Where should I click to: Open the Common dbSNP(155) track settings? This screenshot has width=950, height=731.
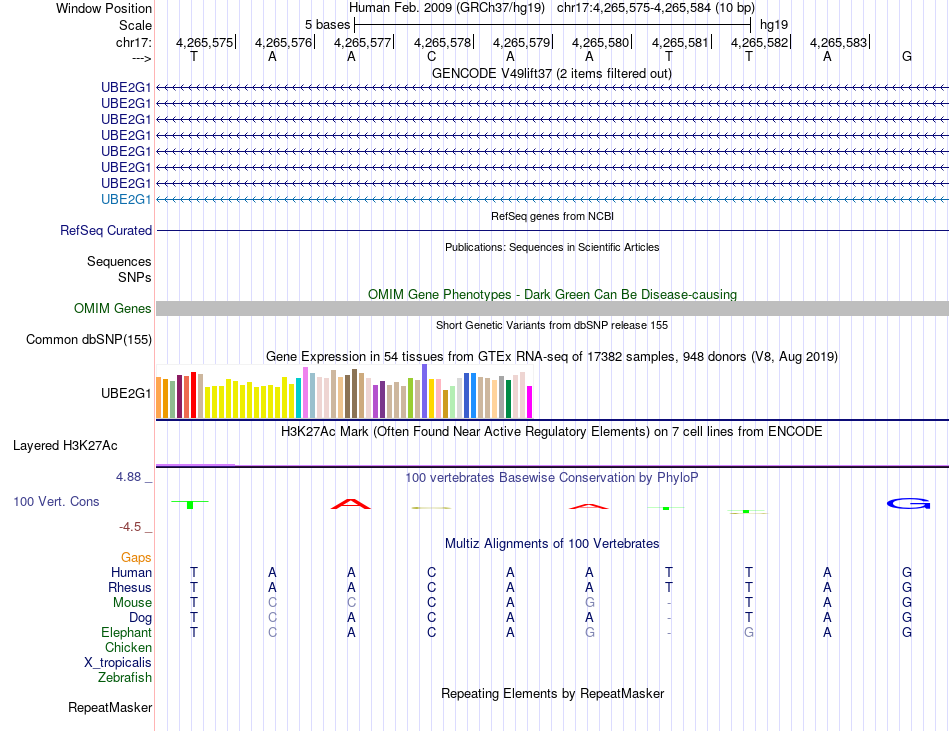(x=89, y=339)
